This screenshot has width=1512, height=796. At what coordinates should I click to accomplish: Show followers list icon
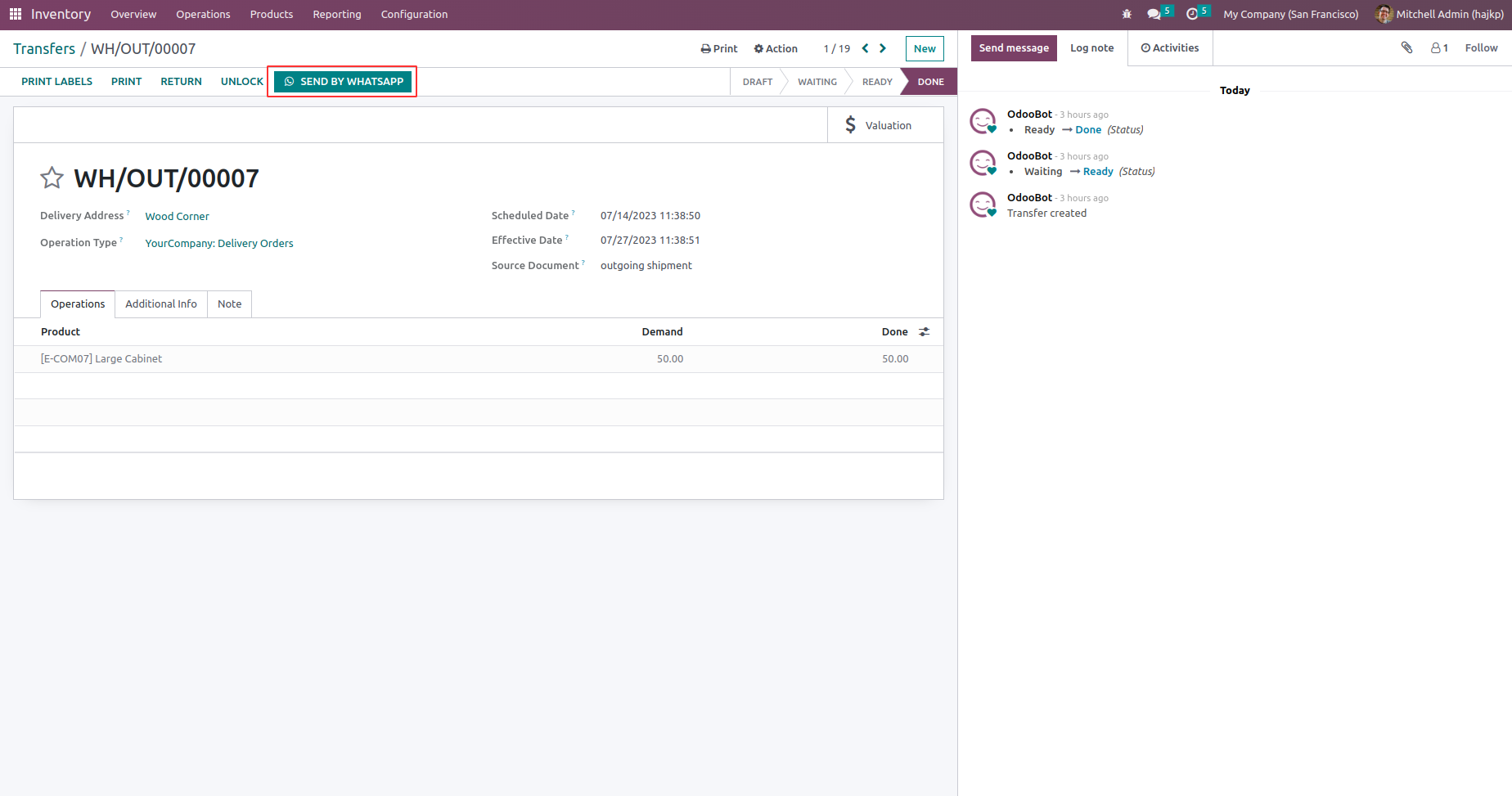point(1439,48)
